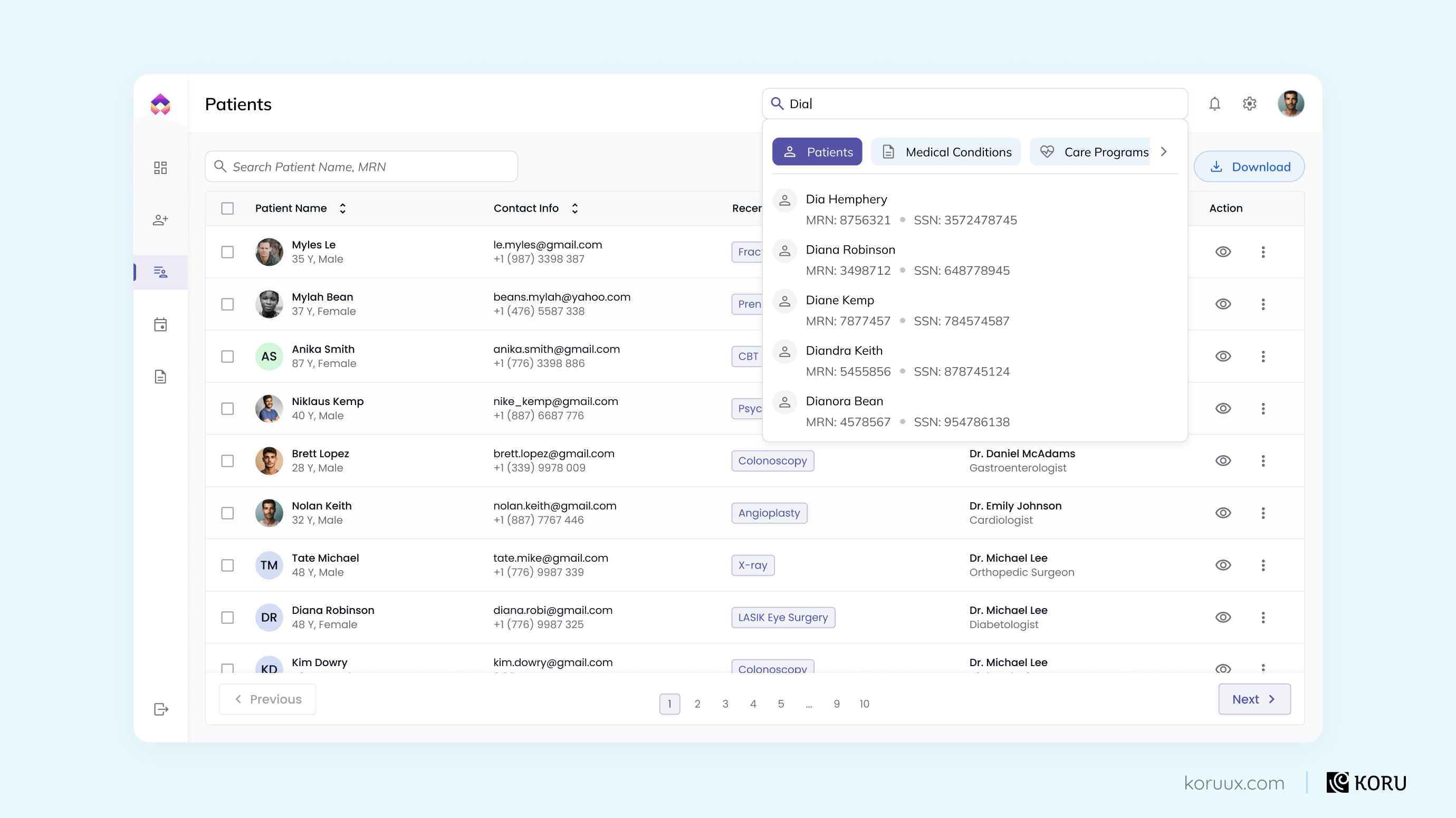The image size is (1456, 818).
Task: Tick the checkbox beside Brett Lopez
Action: tap(228, 460)
